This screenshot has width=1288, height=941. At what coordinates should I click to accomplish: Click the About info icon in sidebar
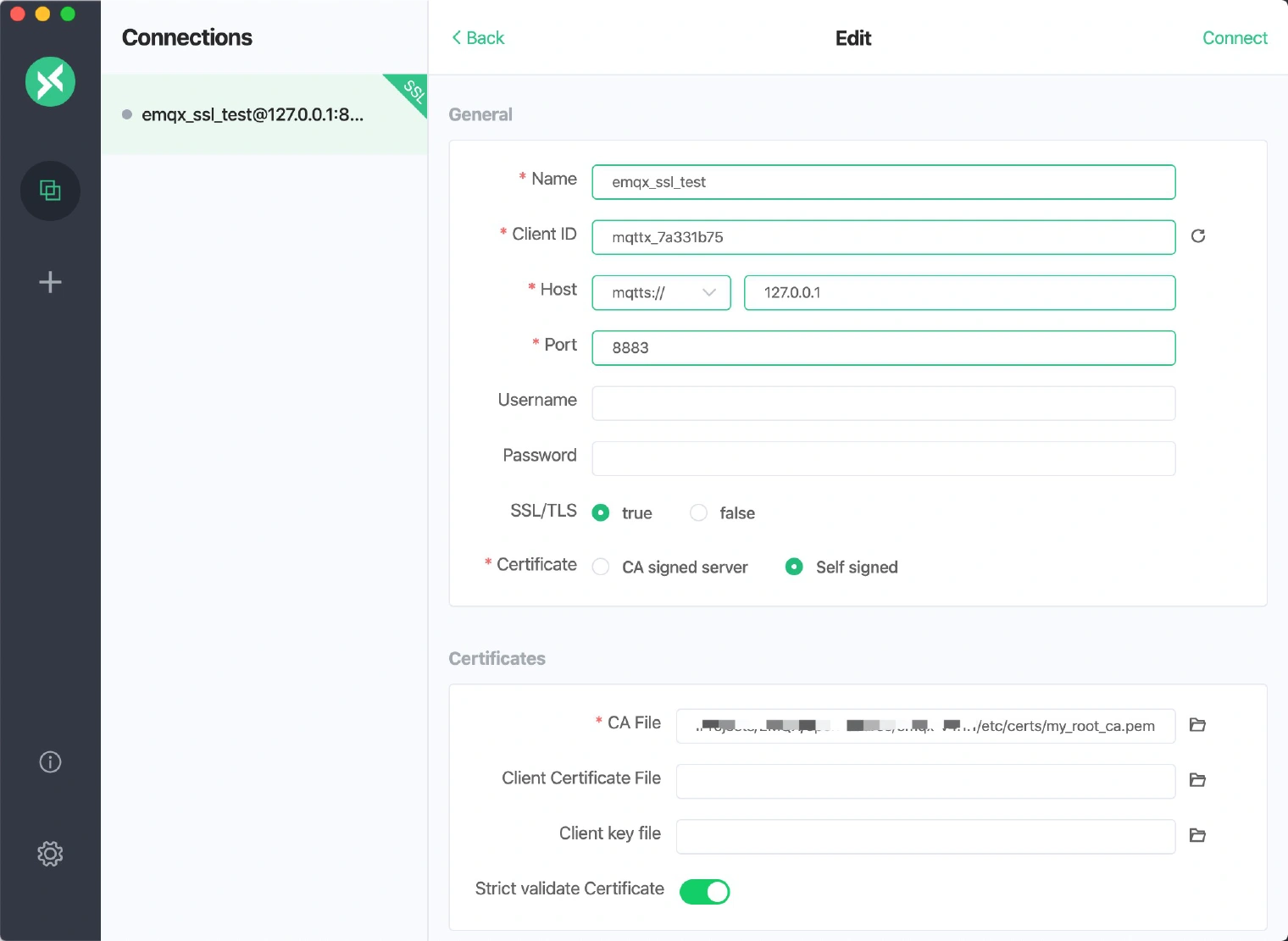point(50,762)
